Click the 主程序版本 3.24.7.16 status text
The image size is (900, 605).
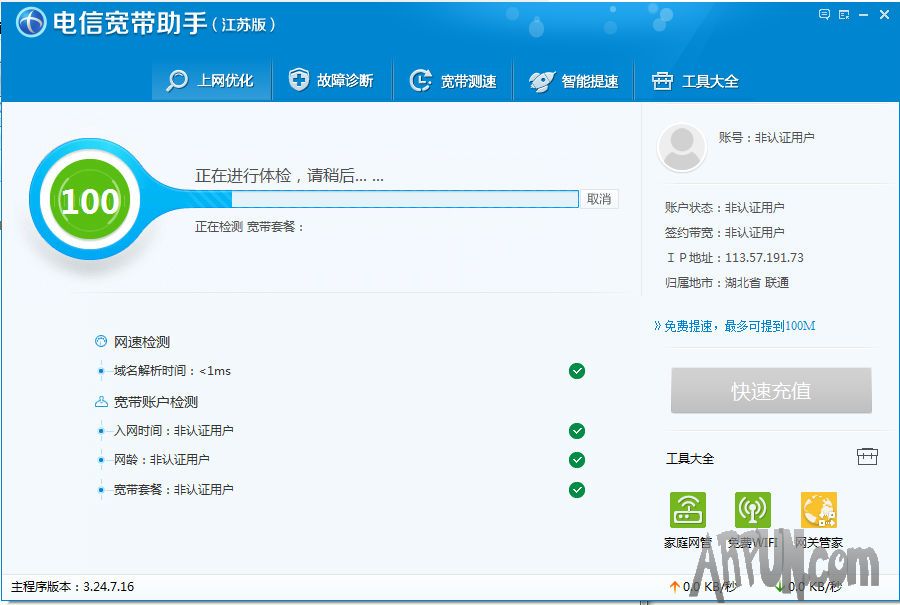click(72, 587)
